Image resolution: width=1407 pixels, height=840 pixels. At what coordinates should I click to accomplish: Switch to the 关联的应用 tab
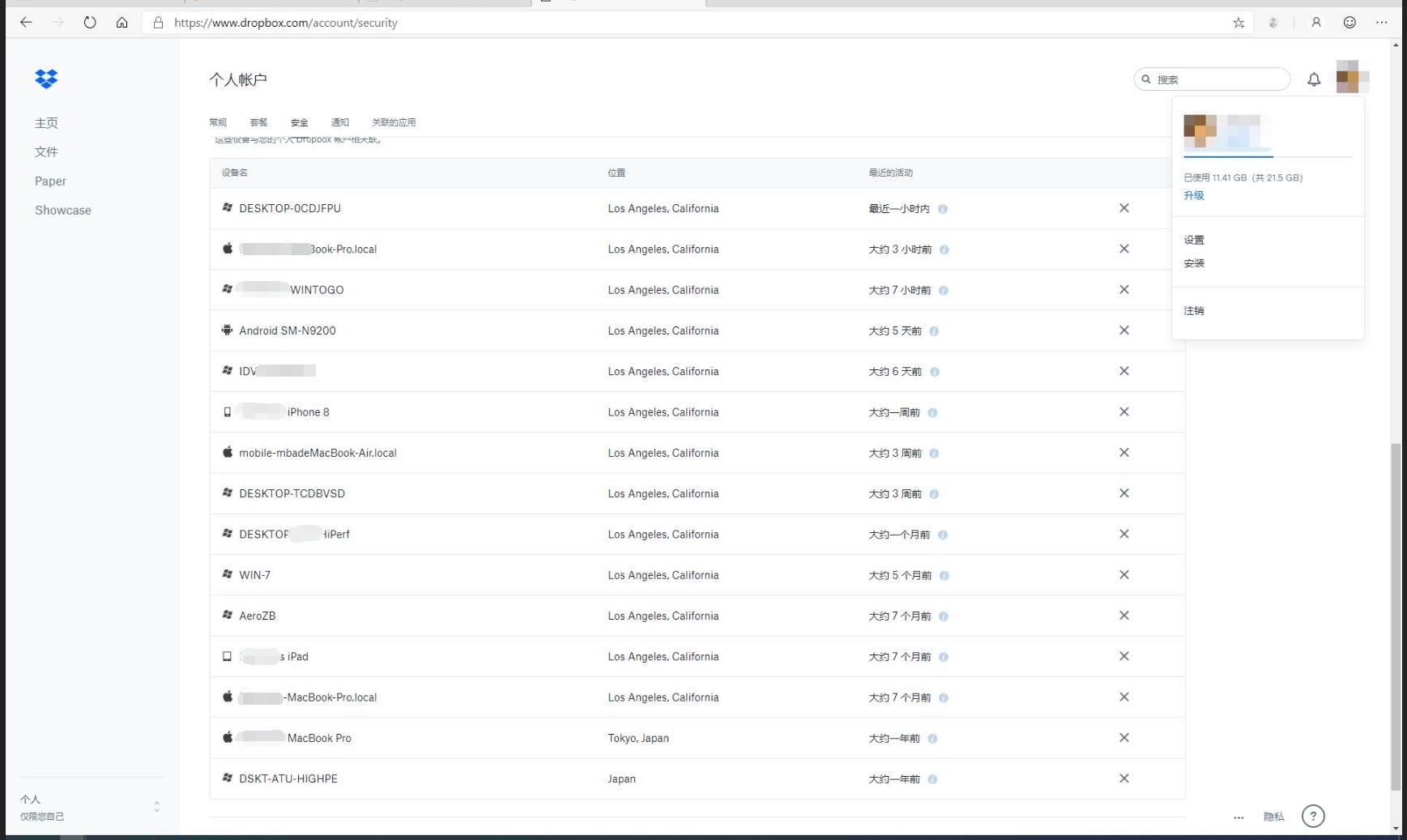pos(394,122)
